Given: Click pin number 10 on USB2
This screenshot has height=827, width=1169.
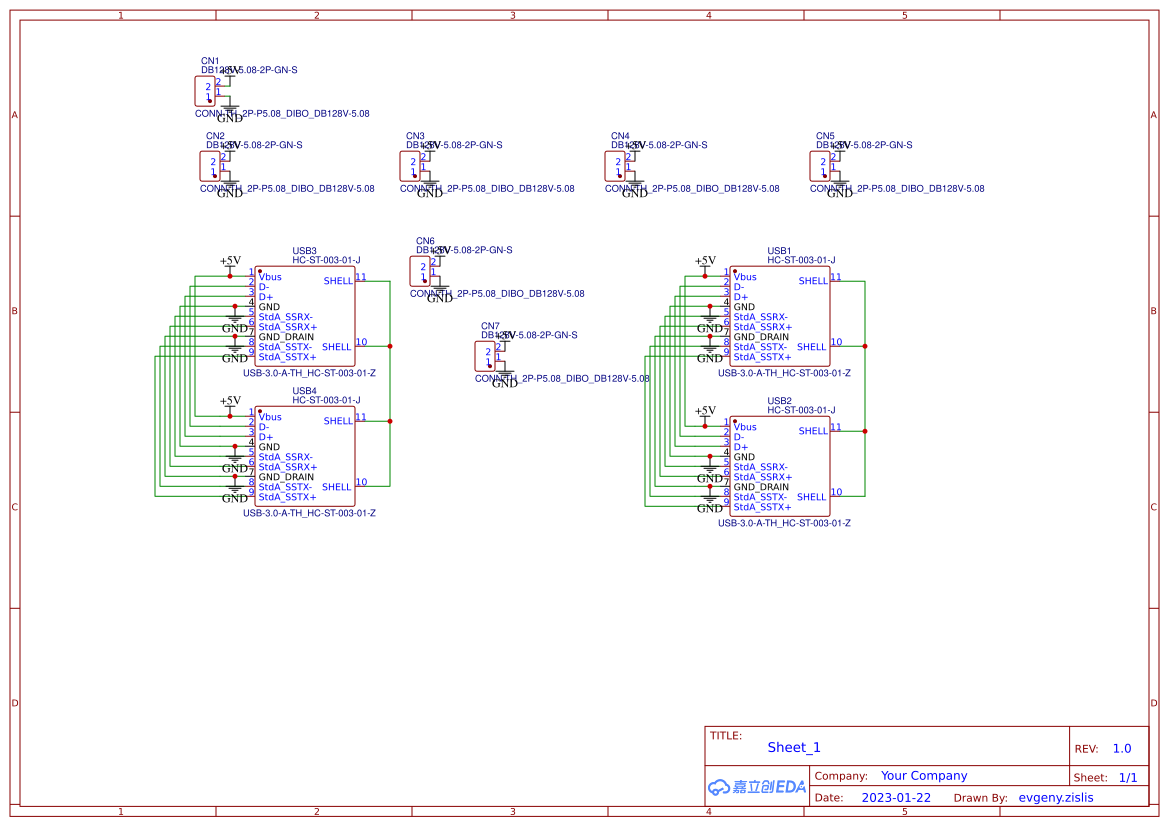Looking at the screenshot, I should (836, 492).
